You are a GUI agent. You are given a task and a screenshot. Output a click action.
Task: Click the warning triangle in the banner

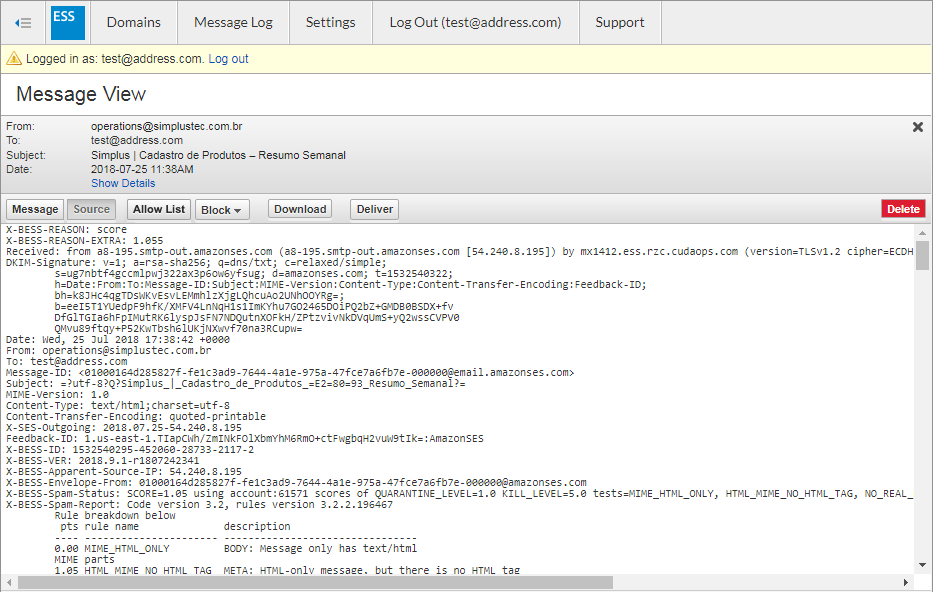[x=14, y=60]
